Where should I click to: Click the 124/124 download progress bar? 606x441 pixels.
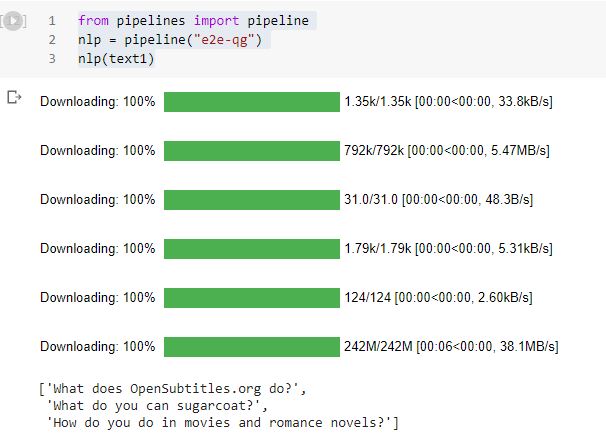point(251,297)
